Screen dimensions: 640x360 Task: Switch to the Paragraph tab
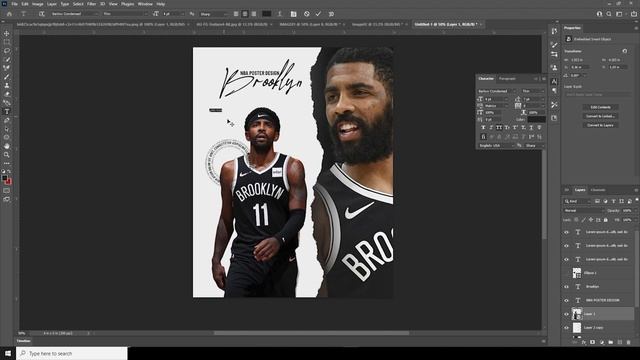507,78
